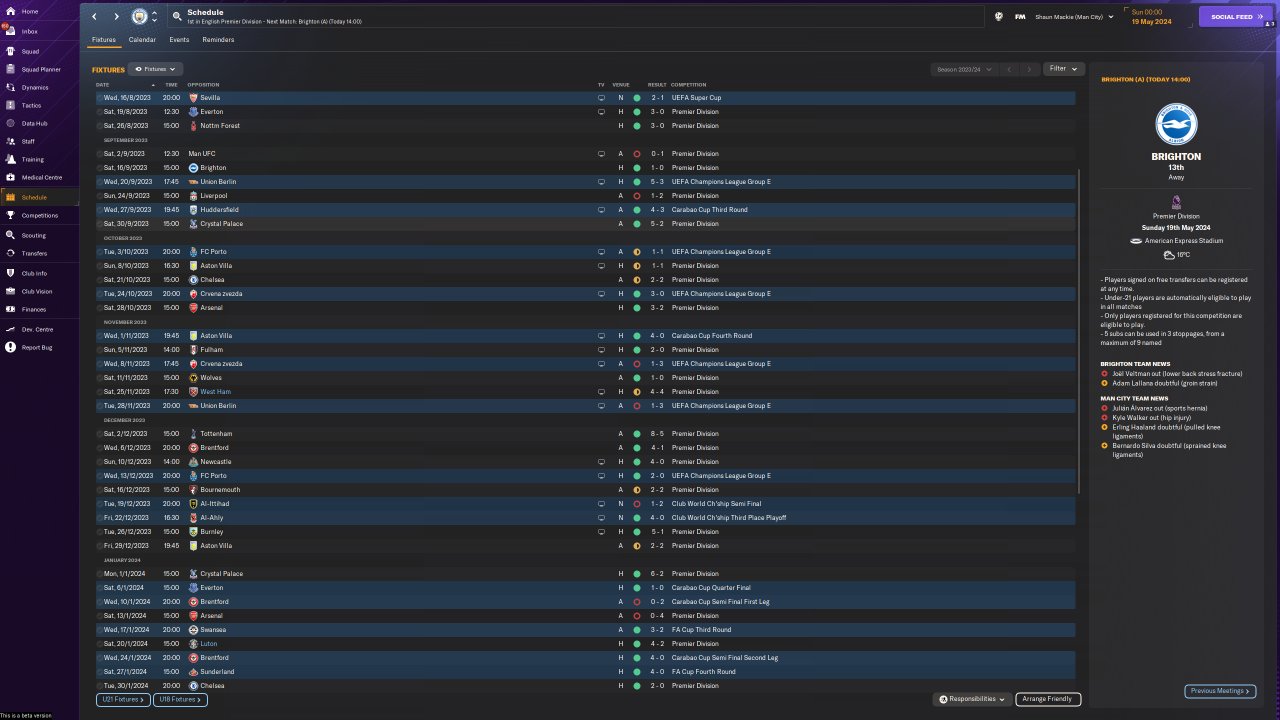
Task: Click the 8 - 5 result
Action: tap(656, 434)
